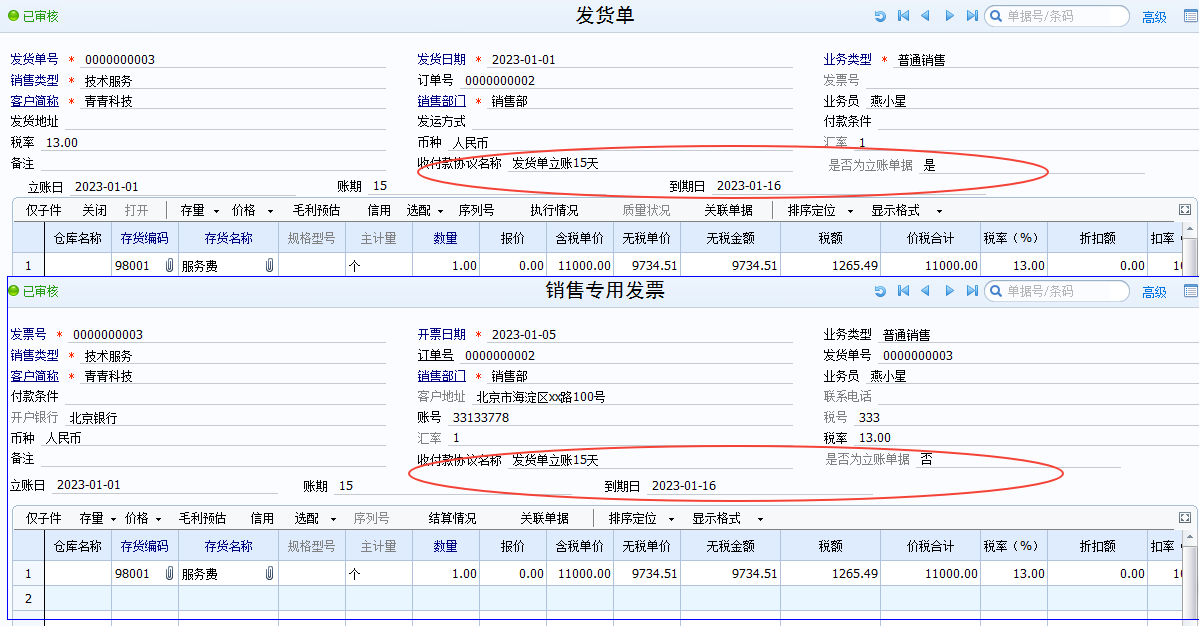Viewport: 1199px width, 626px height.
Task: Click the 发票号 field label link
Action: click(x=28, y=334)
